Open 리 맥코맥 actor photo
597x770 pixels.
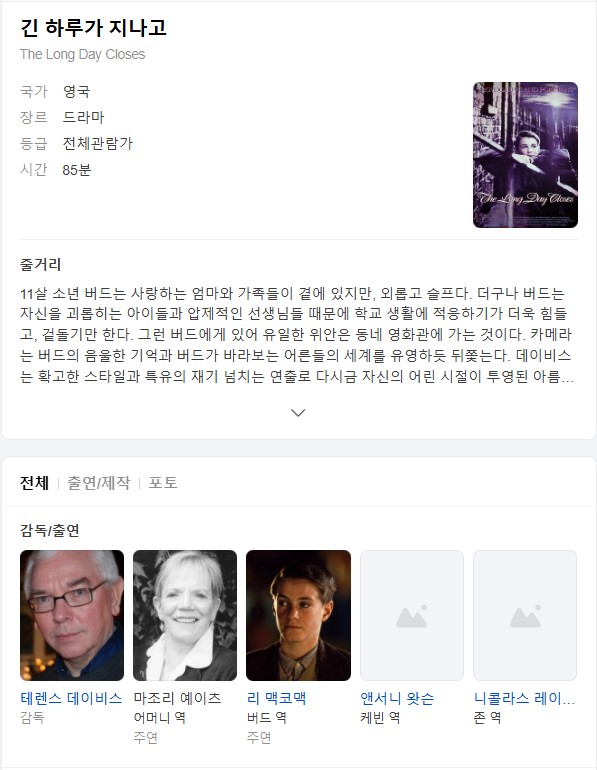coord(298,615)
